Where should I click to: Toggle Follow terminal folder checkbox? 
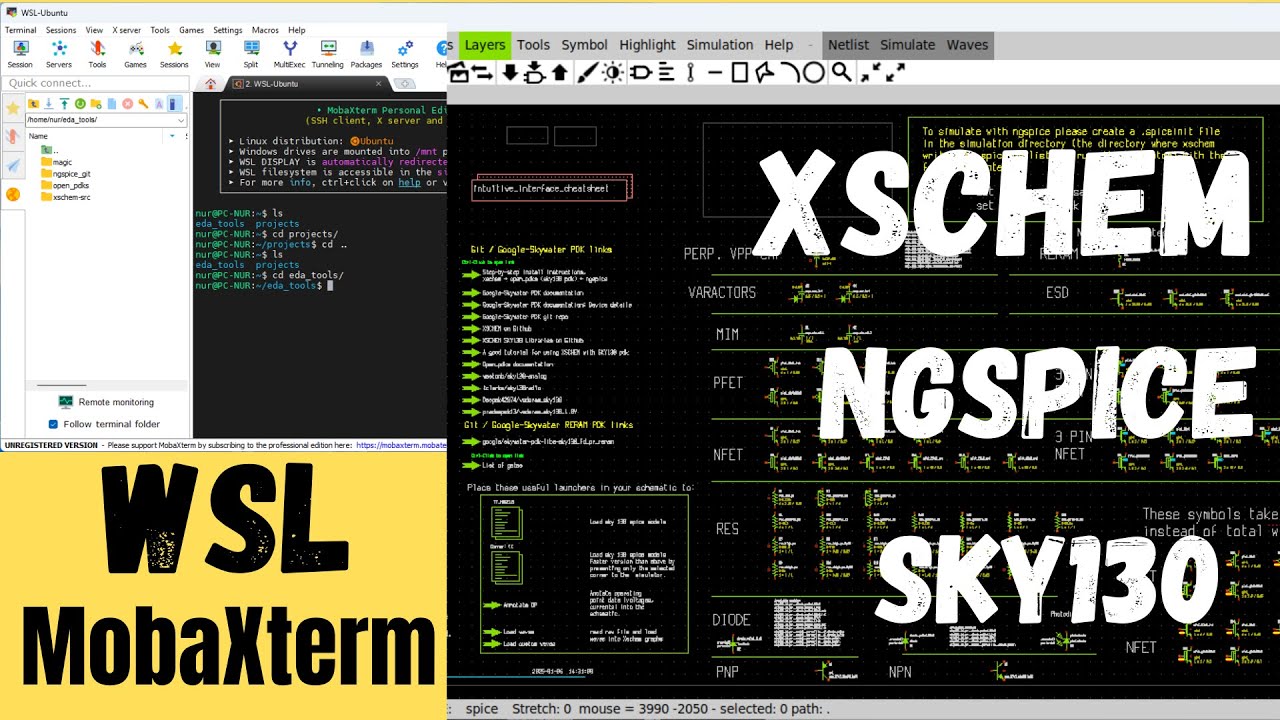[x=54, y=424]
